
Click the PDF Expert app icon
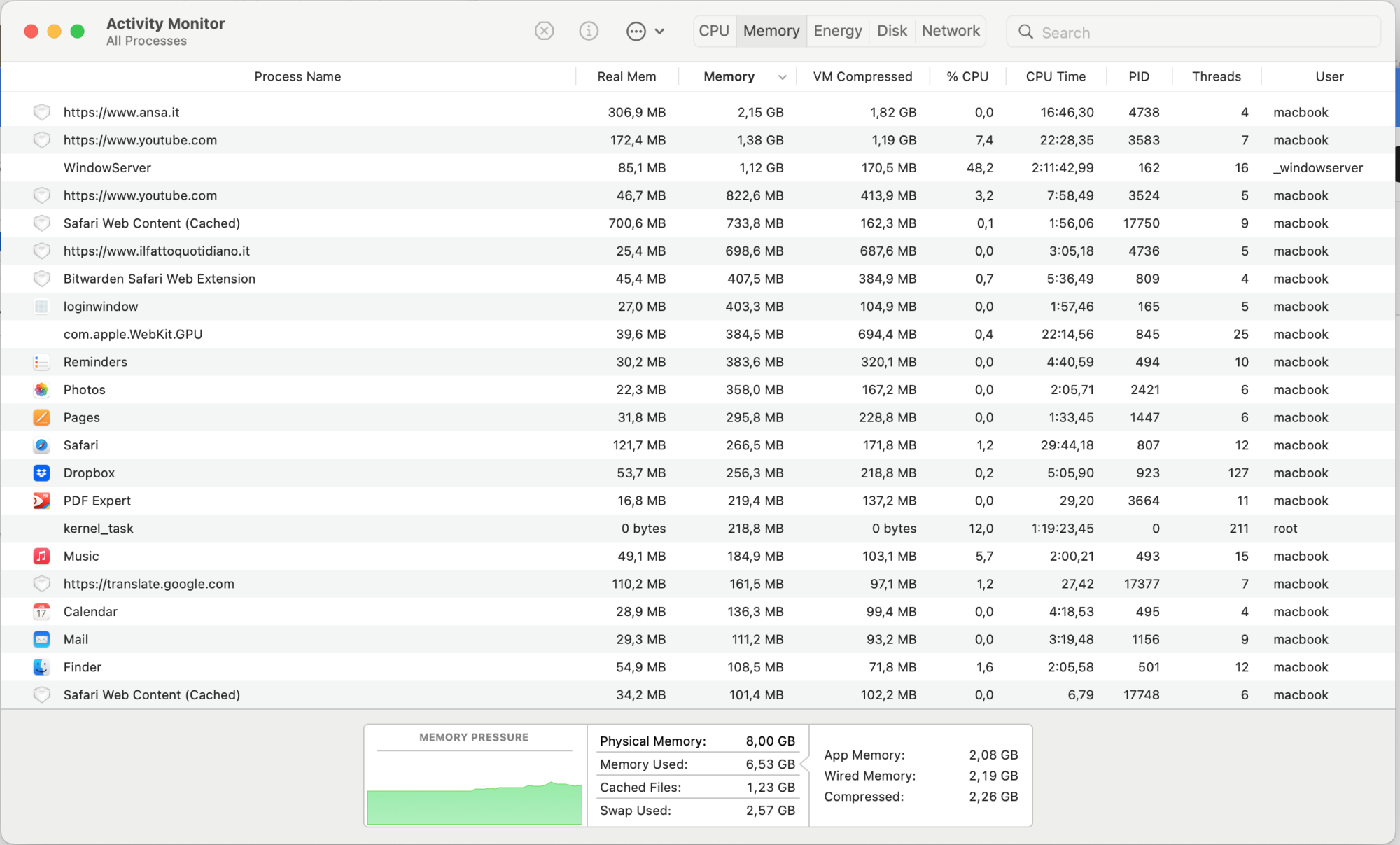pos(41,501)
